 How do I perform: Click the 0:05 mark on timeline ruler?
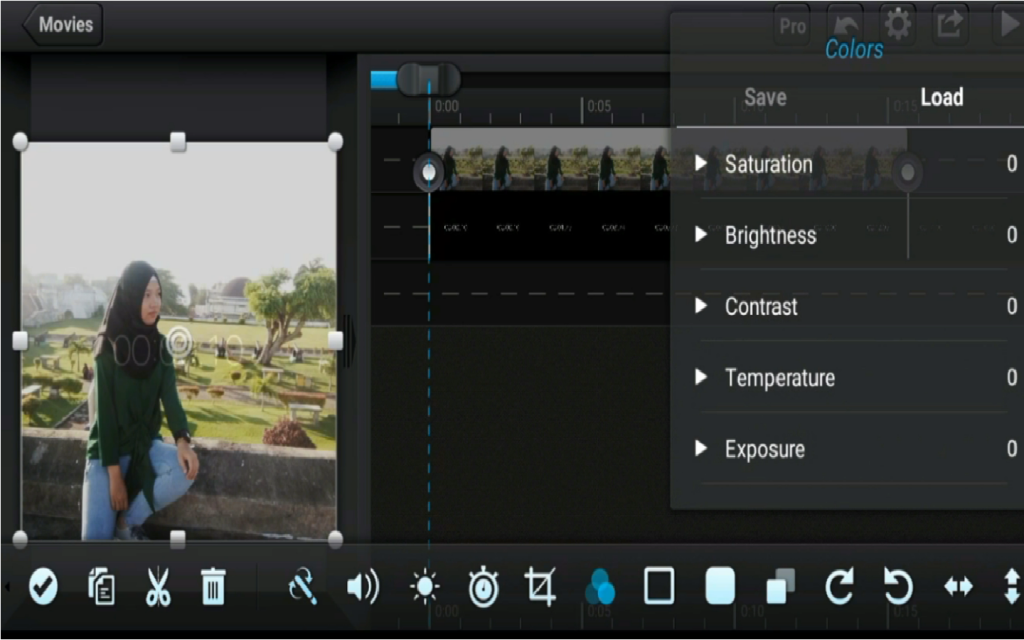click(x=599, y=106)
